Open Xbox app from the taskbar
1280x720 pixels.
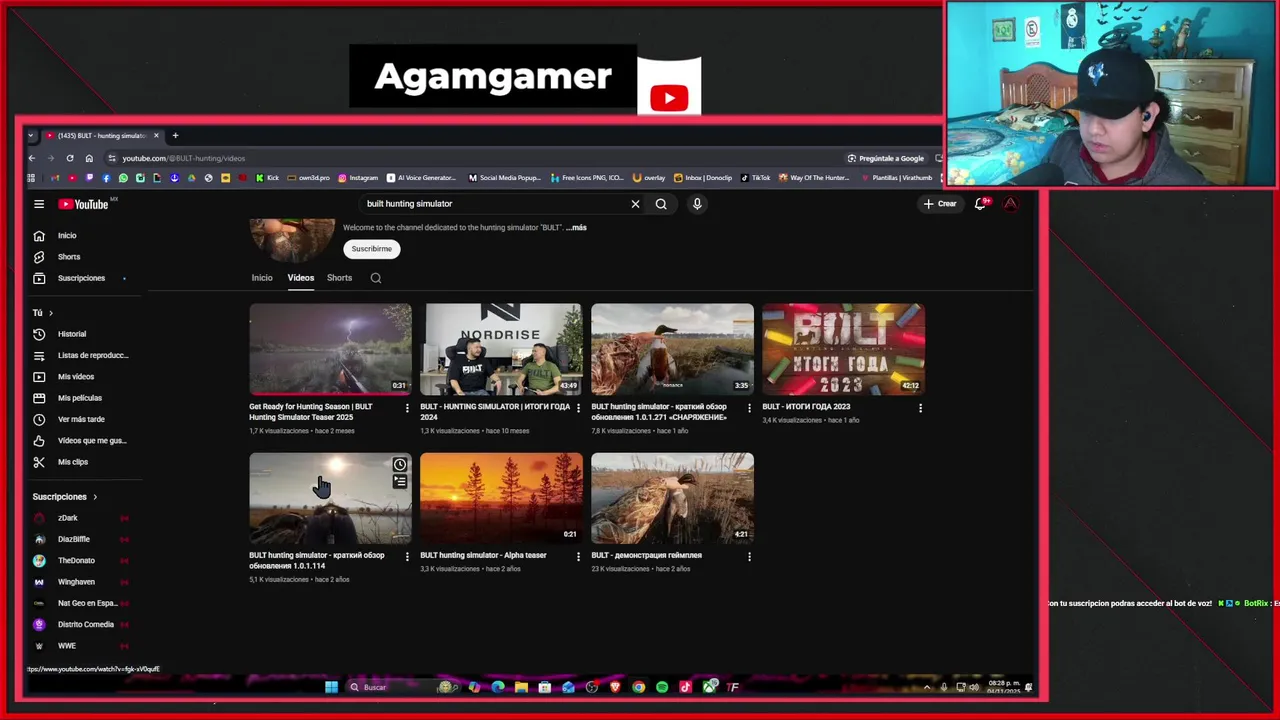(x=709, y=687)
